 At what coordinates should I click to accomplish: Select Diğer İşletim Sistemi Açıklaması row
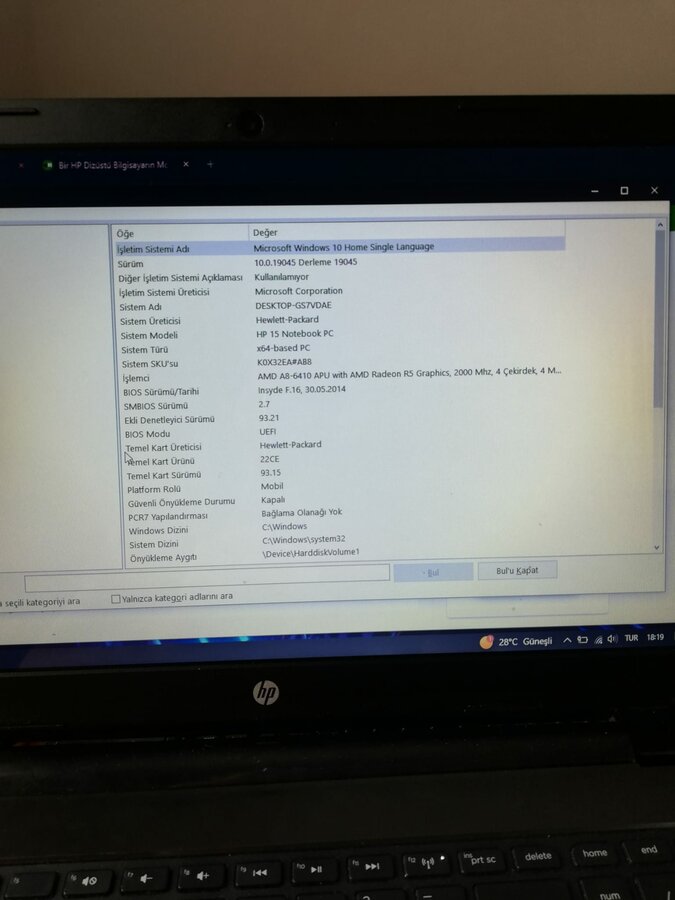point(180,278)
